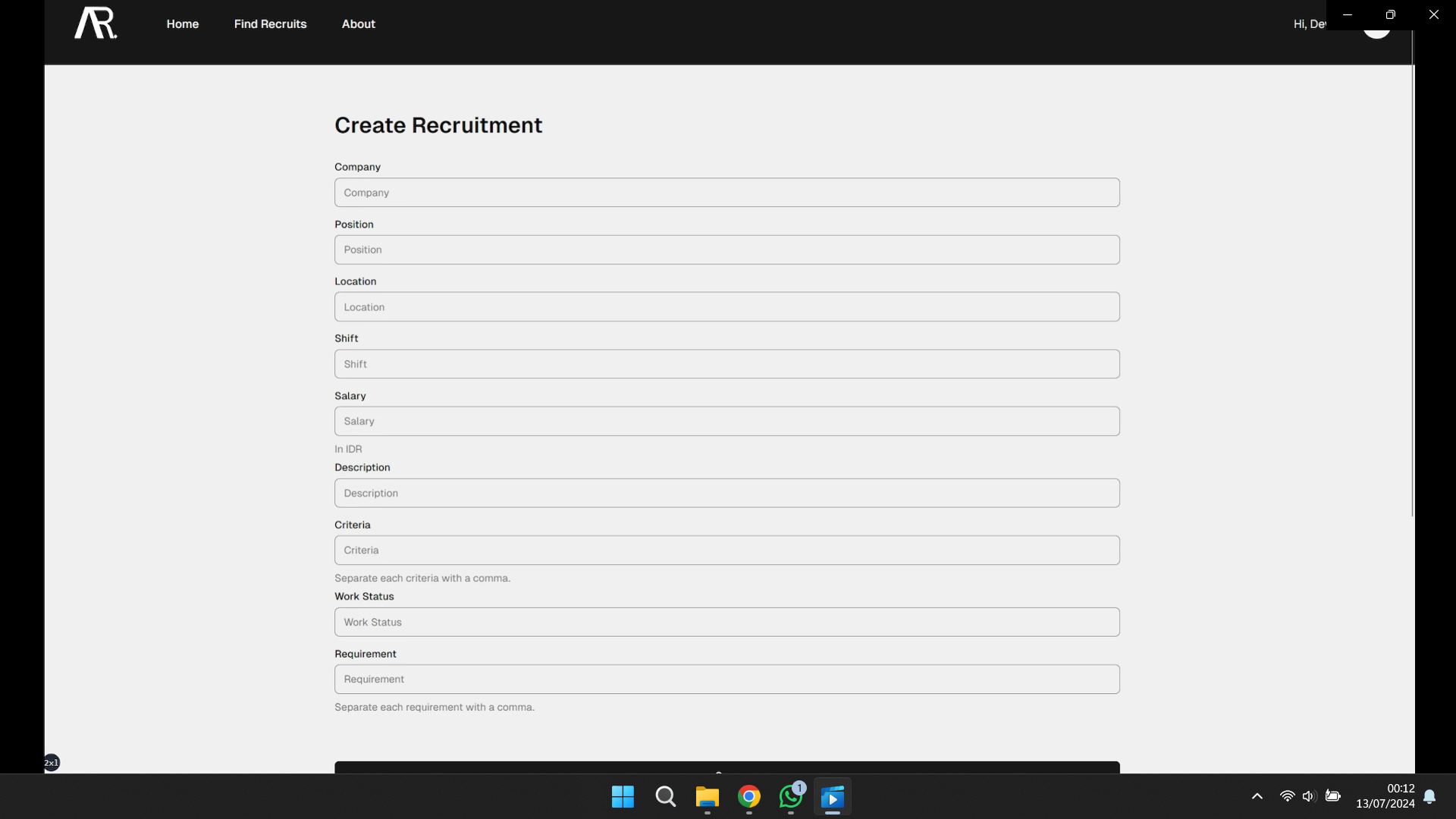This screenshot has width=1456, height=819.
Task: Open the notification bell icon
Action: click(x=1429, y=796)
